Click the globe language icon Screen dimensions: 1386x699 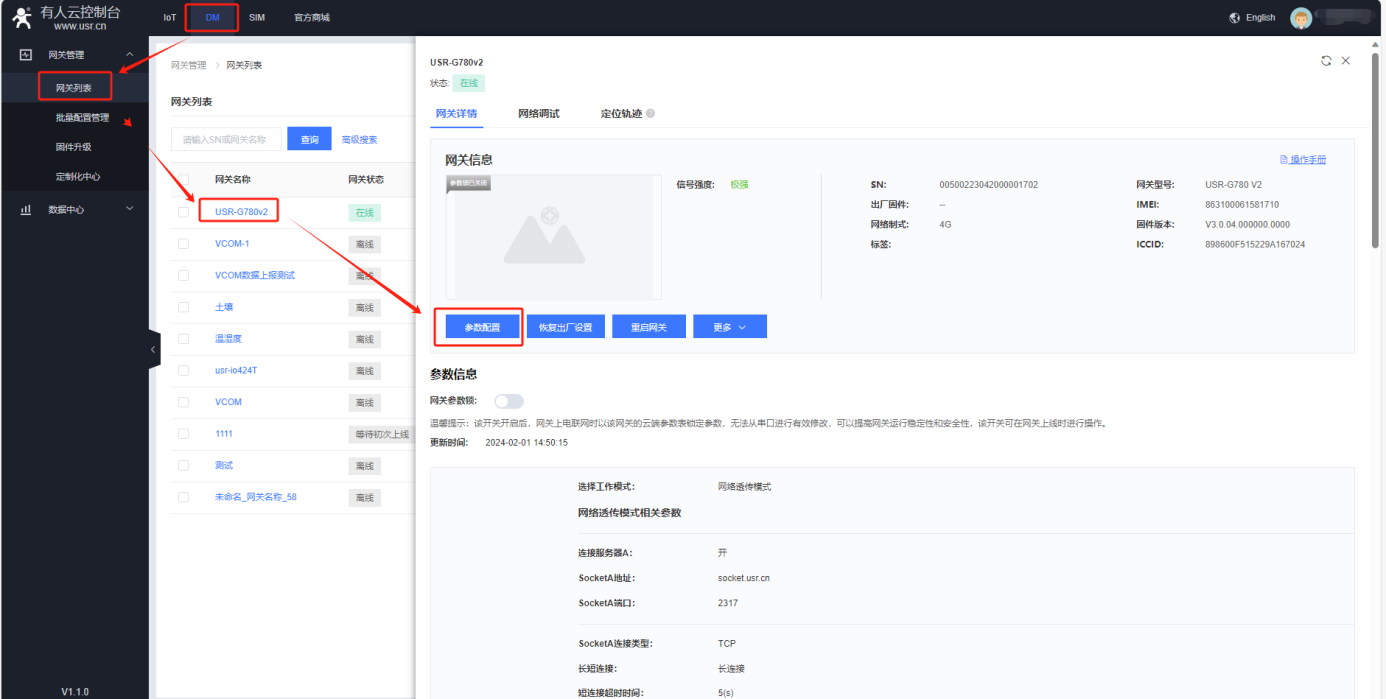coord(1235,18)
